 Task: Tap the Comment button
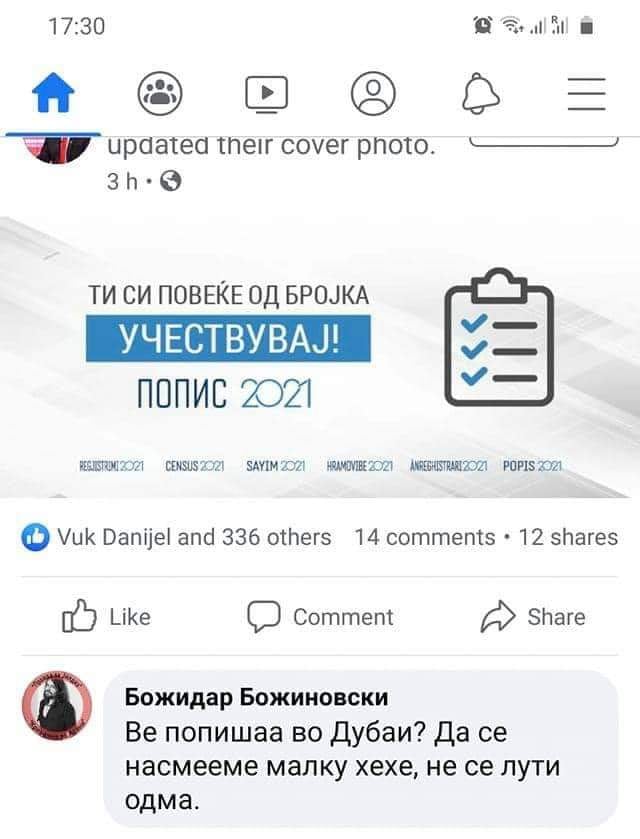320,616
